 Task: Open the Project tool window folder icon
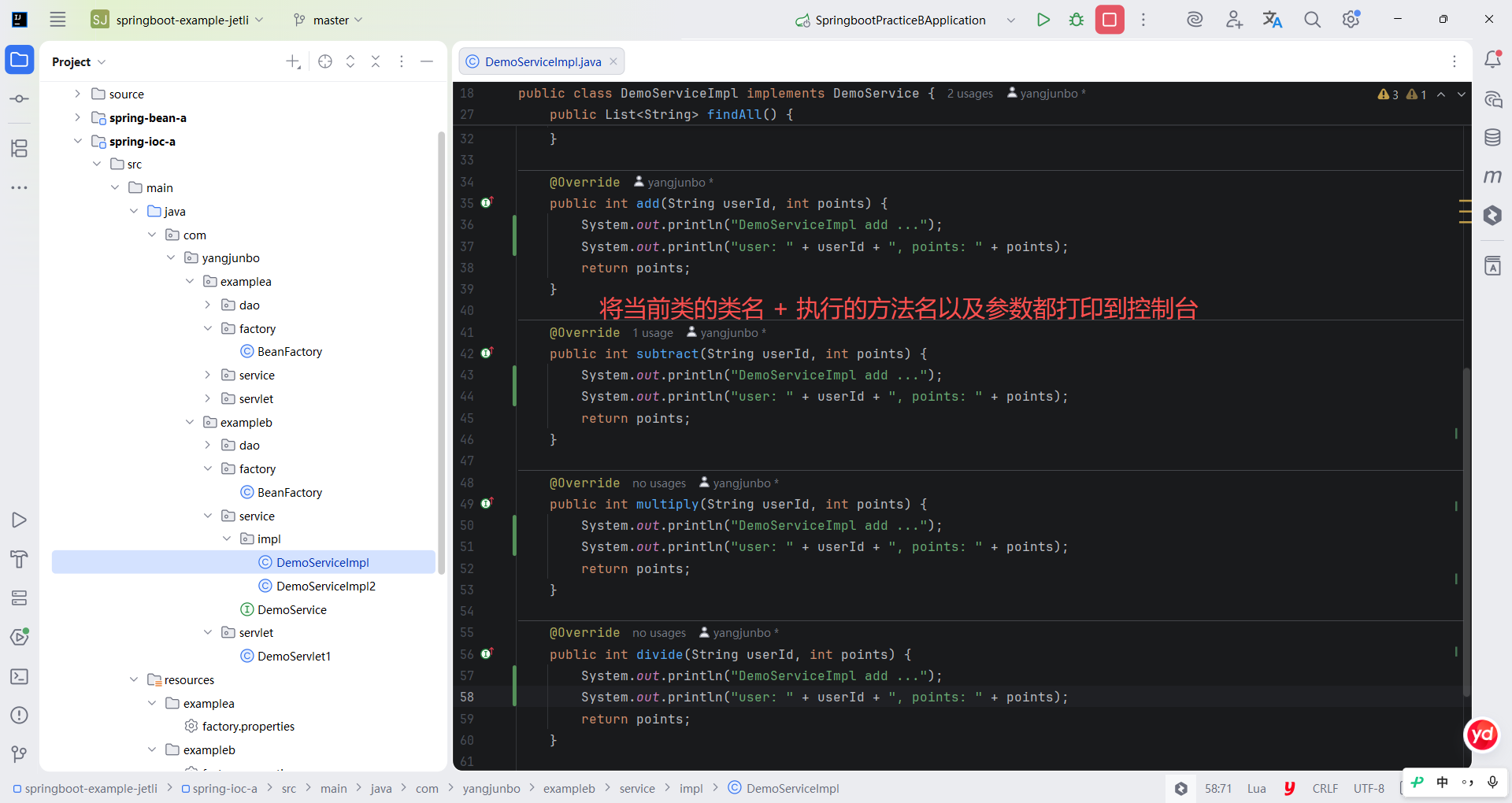click(20, 60)
